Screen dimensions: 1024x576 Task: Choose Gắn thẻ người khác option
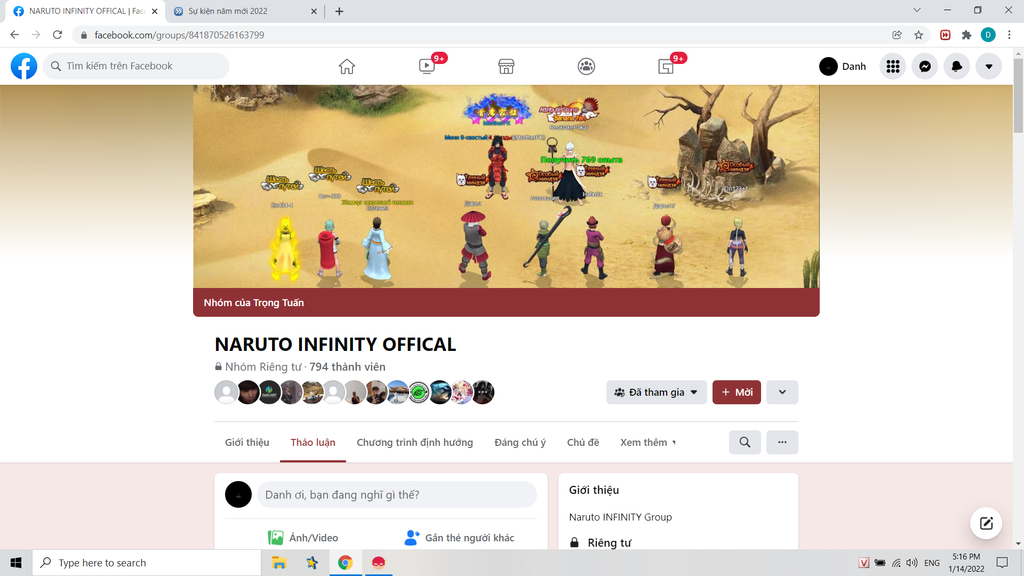click(459, 537)
